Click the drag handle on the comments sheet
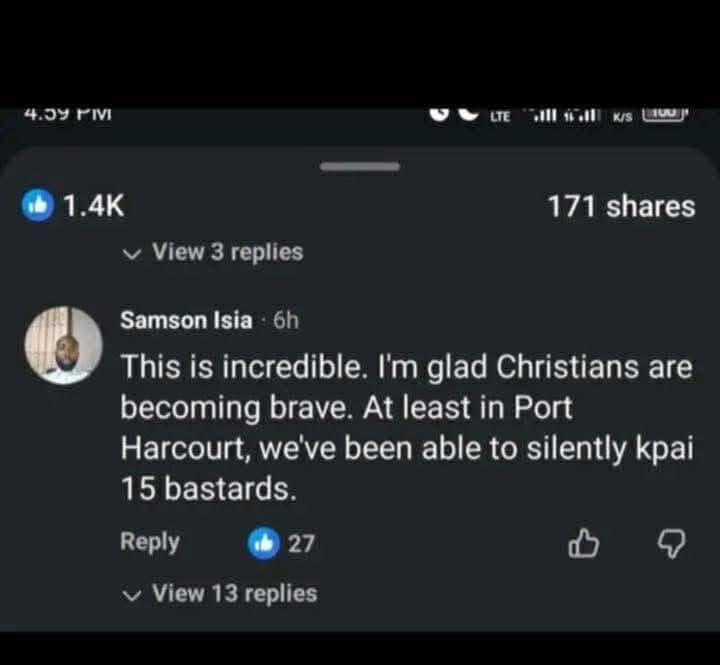Image resolution: width=720 pixels, height=665 pixels. tap(360, 166)
